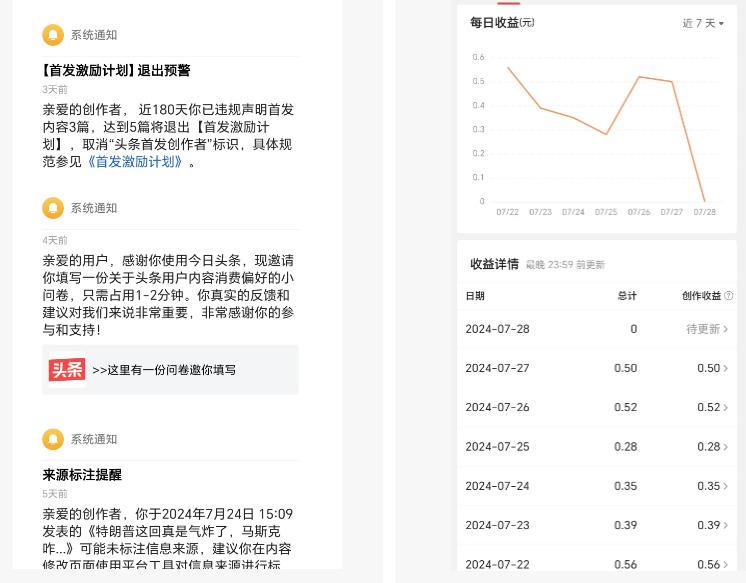This screenshot has width=746, height=583.
Task: Expand the 2024-07-26 row's 0.52 chevron
Action: click(x=726, y=407)
